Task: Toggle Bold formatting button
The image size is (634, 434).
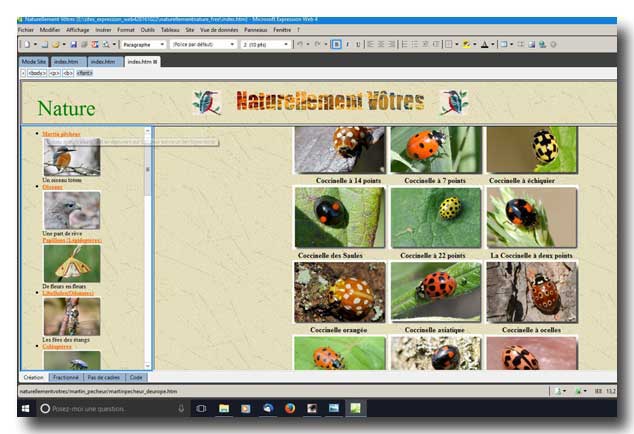Action: pos(336,44)
